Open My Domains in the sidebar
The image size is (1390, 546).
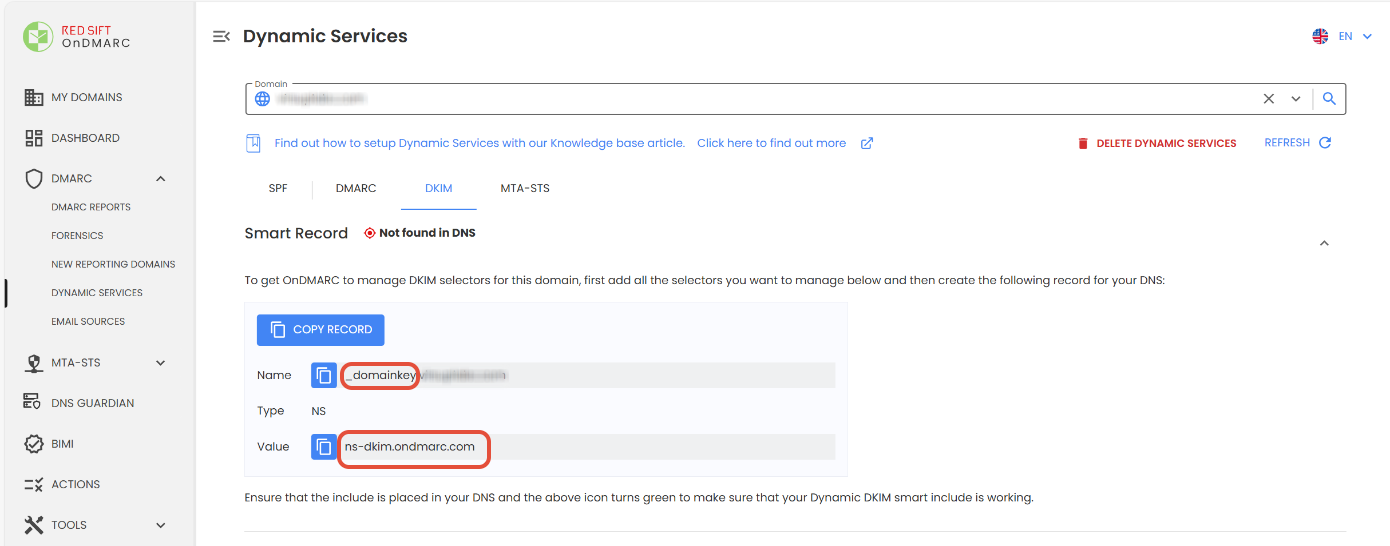pyautogui.click(x=87, y=97)
